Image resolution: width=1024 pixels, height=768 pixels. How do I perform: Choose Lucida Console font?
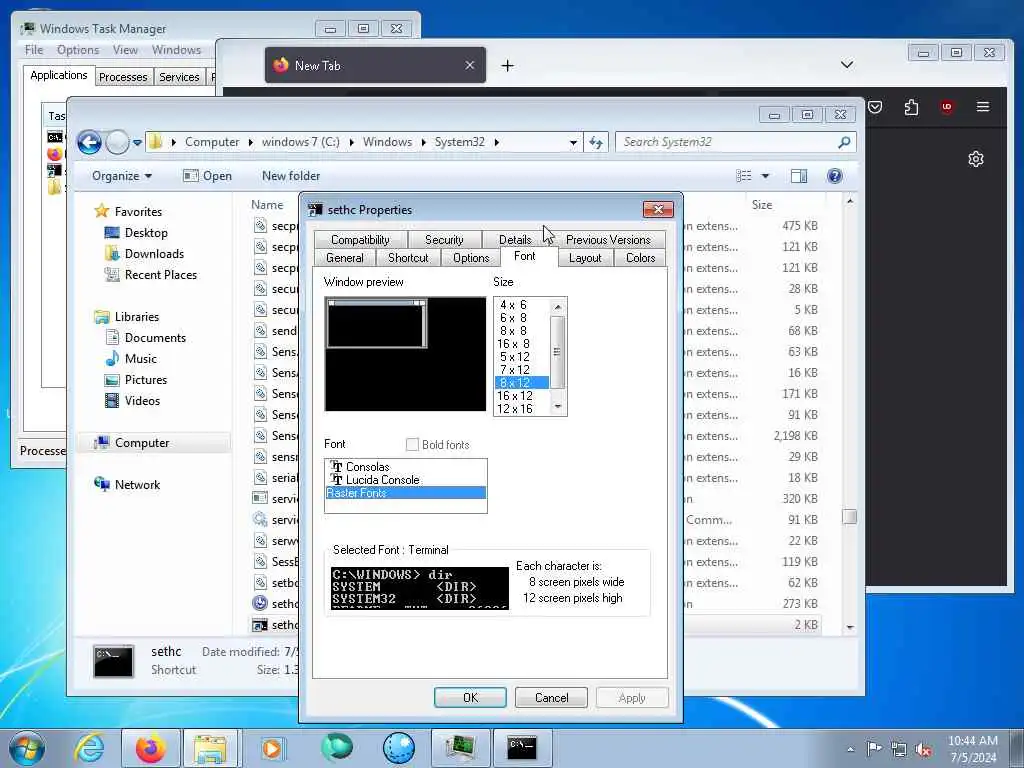pos(405,480)
